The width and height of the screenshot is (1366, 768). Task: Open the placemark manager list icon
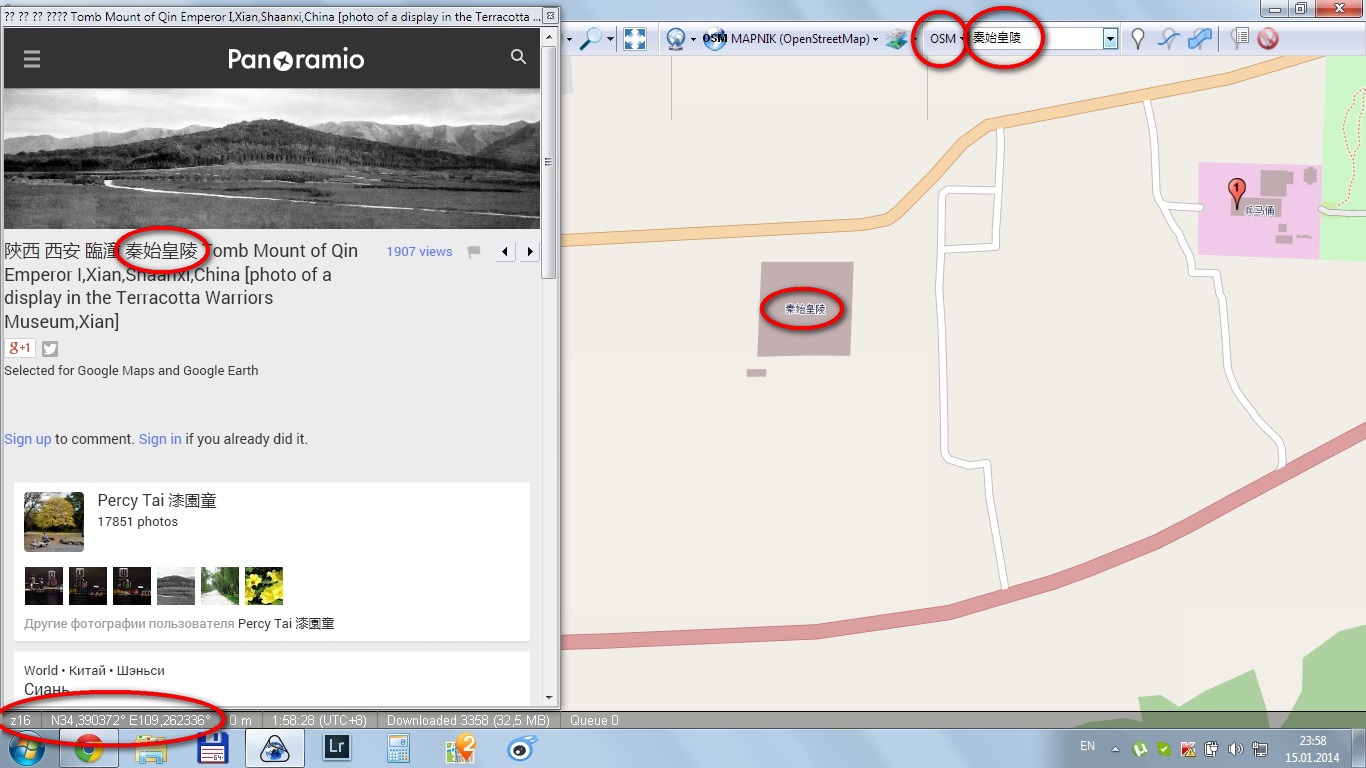tap(1240, 39)
